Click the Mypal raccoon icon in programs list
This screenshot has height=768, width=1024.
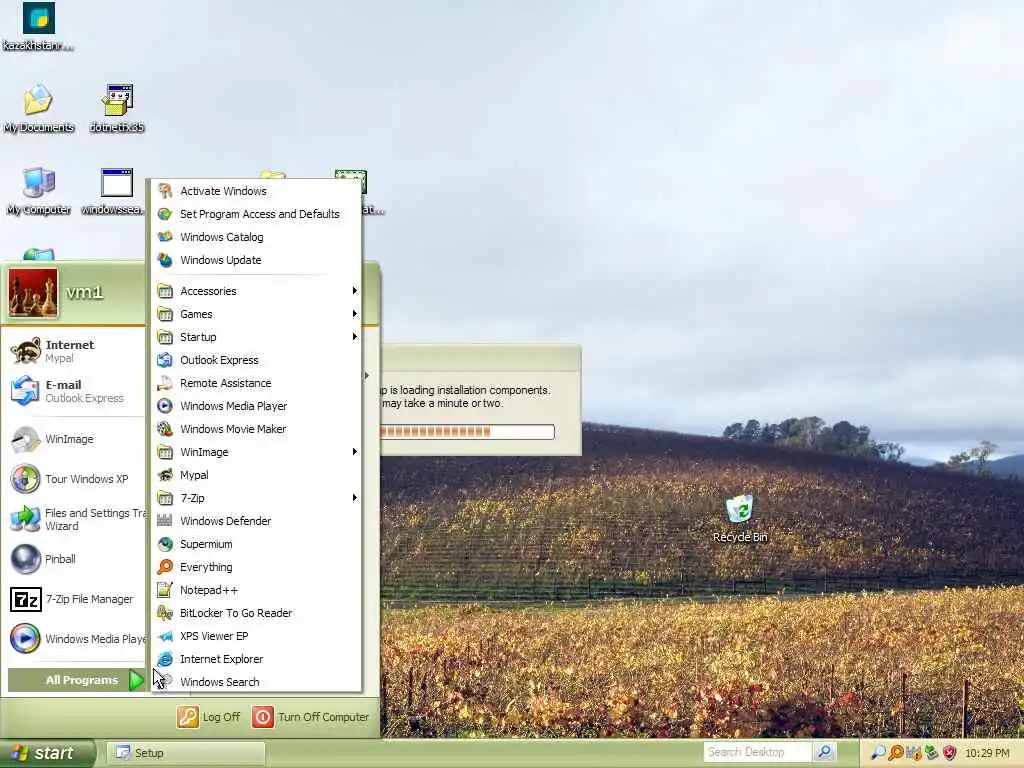click(x=165, y=475)
